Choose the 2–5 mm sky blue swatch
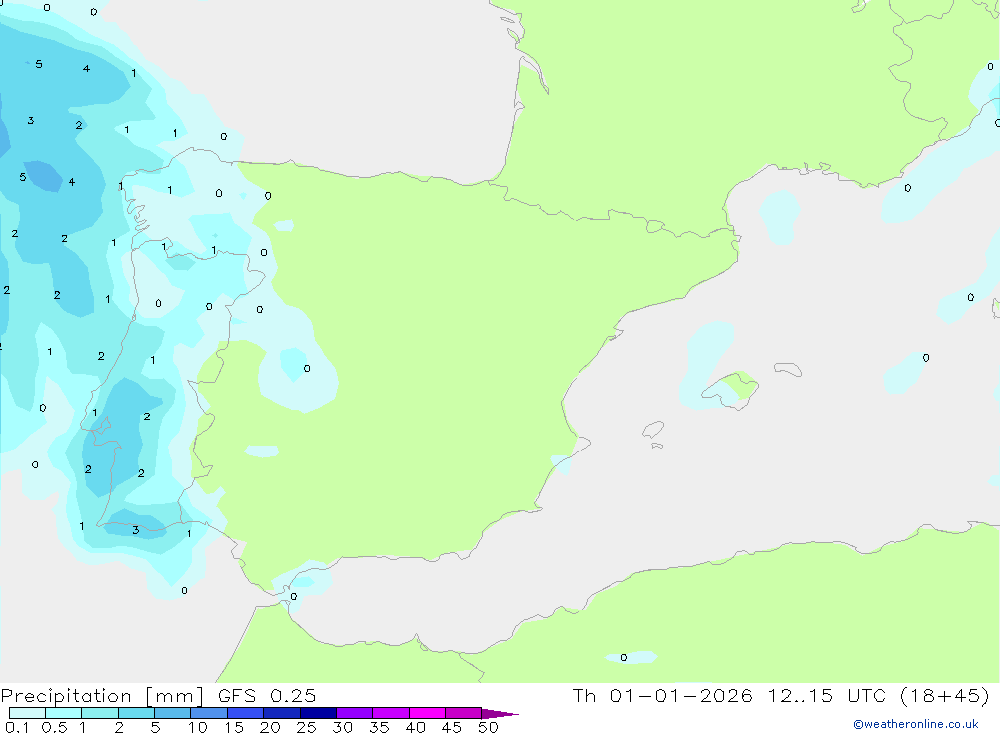The width and height of the screenshot is (1000, 733). (136, 713)
